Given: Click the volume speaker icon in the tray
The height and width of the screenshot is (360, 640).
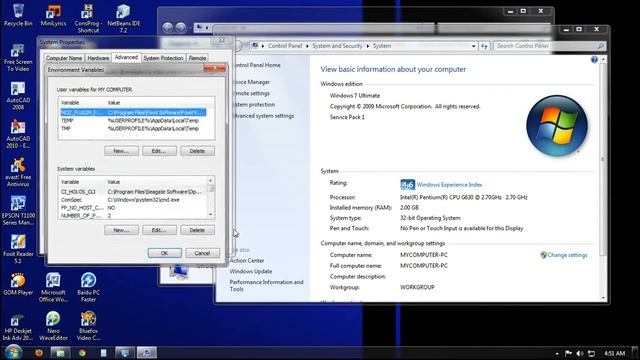Looking at the screenshot, I should pos(580,353).
